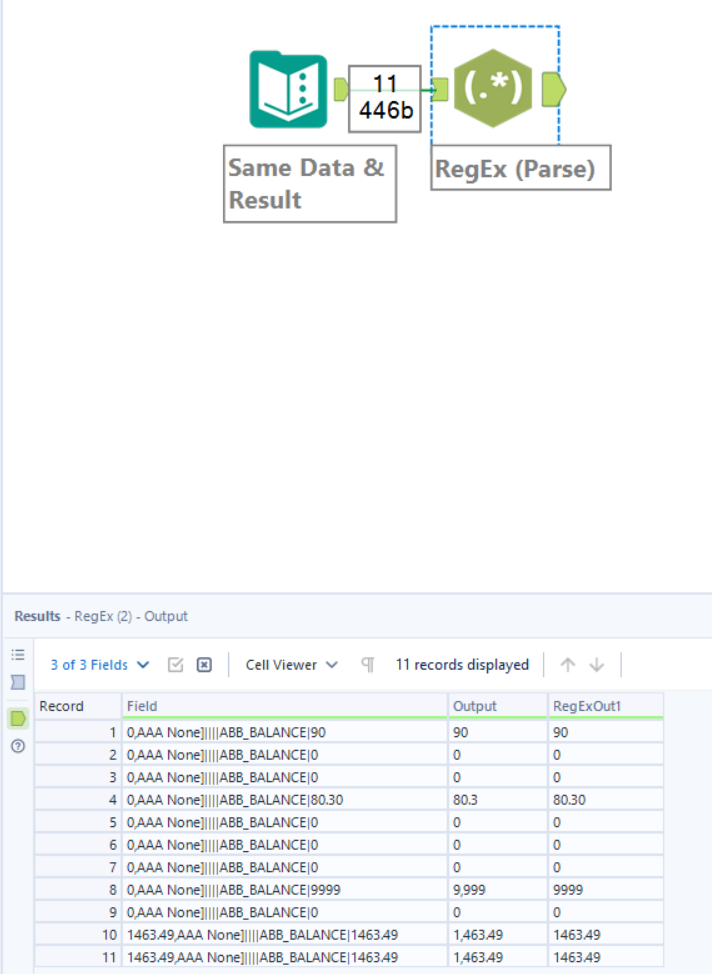This screenshot has width=712, height=974.
Task: Select the Text Input tool icon
Action: [288, 90]
